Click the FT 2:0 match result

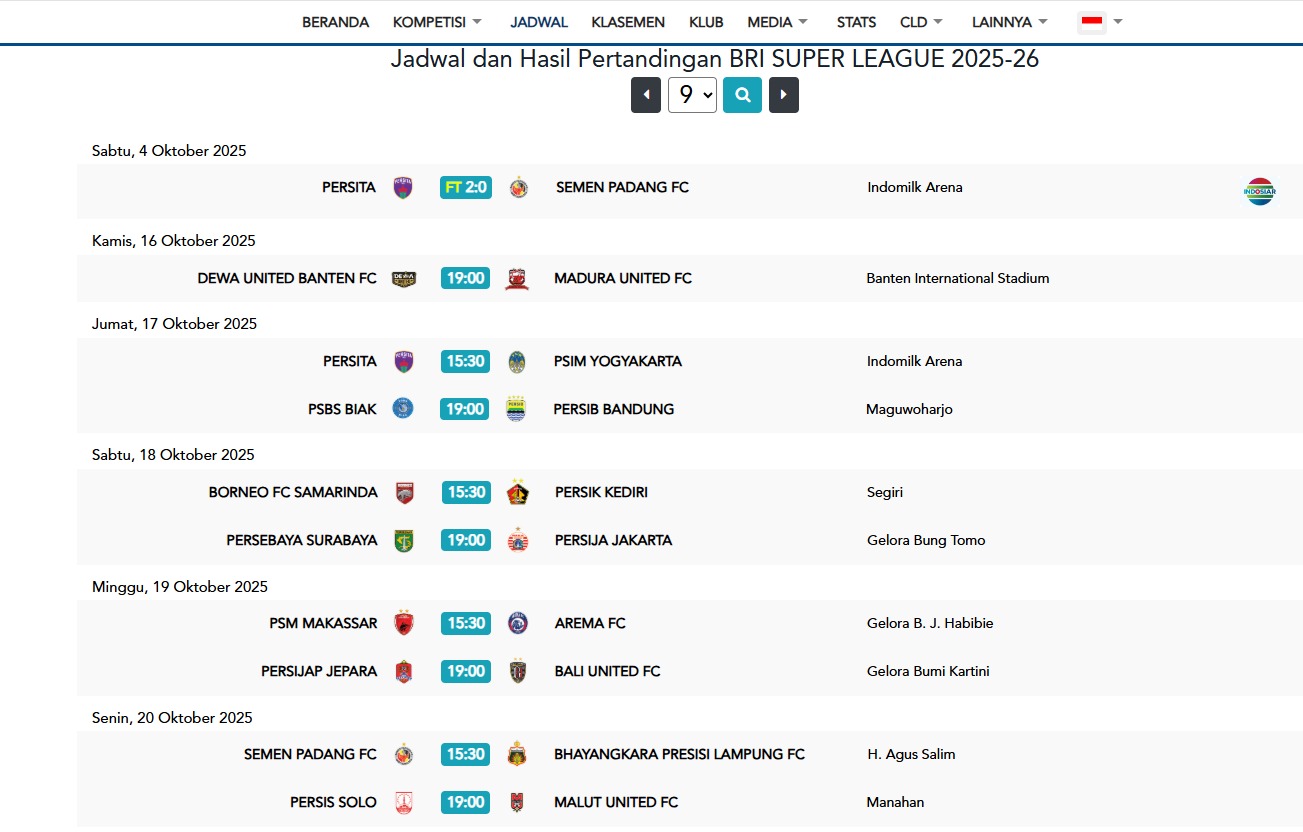pos(466,187)
